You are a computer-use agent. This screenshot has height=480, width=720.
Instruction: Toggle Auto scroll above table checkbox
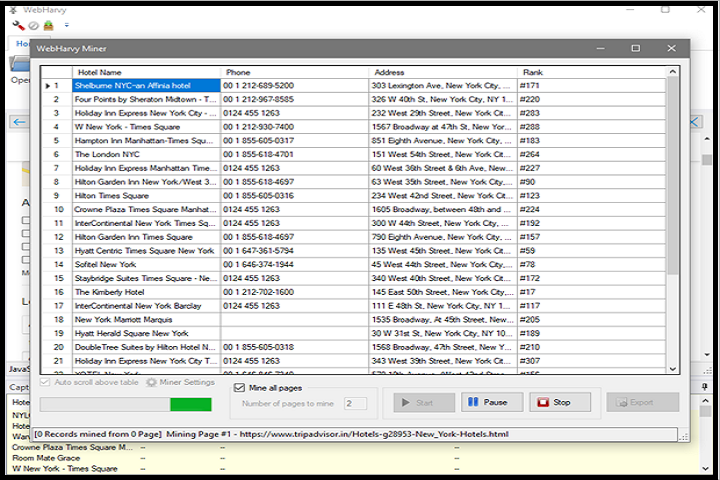pos(46,382)
